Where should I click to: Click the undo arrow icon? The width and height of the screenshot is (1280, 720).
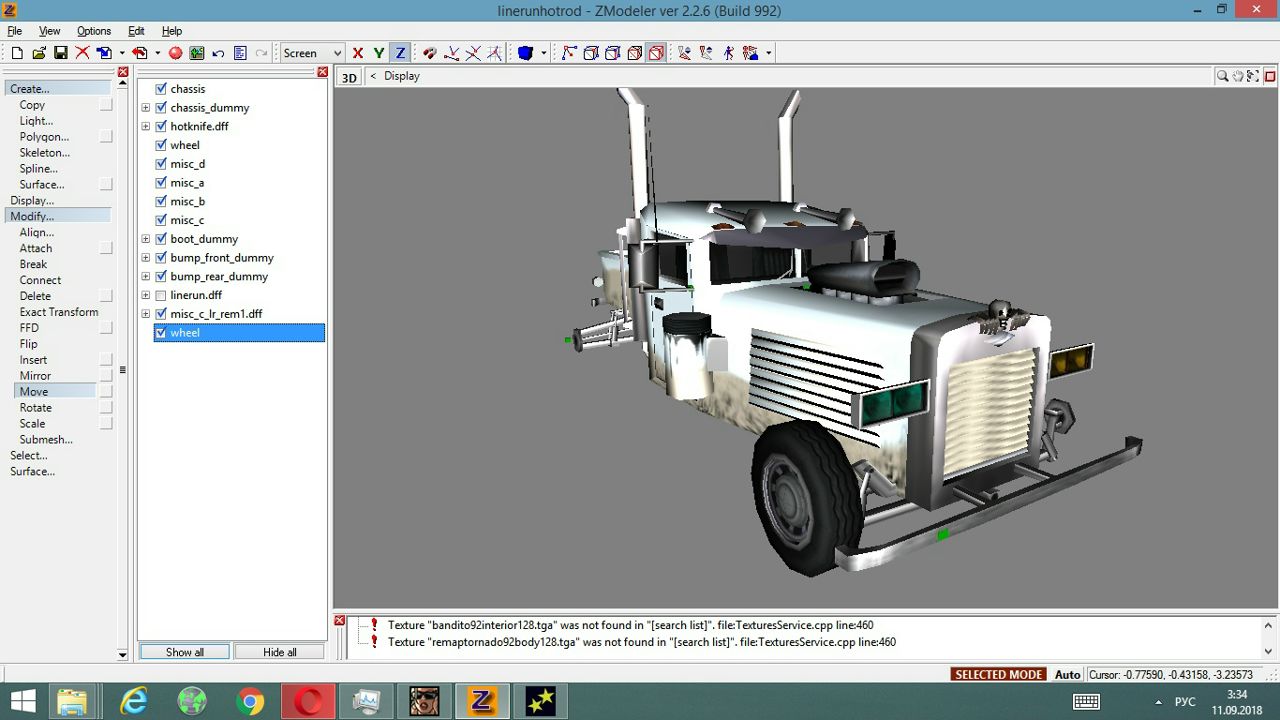pos(219,53)
